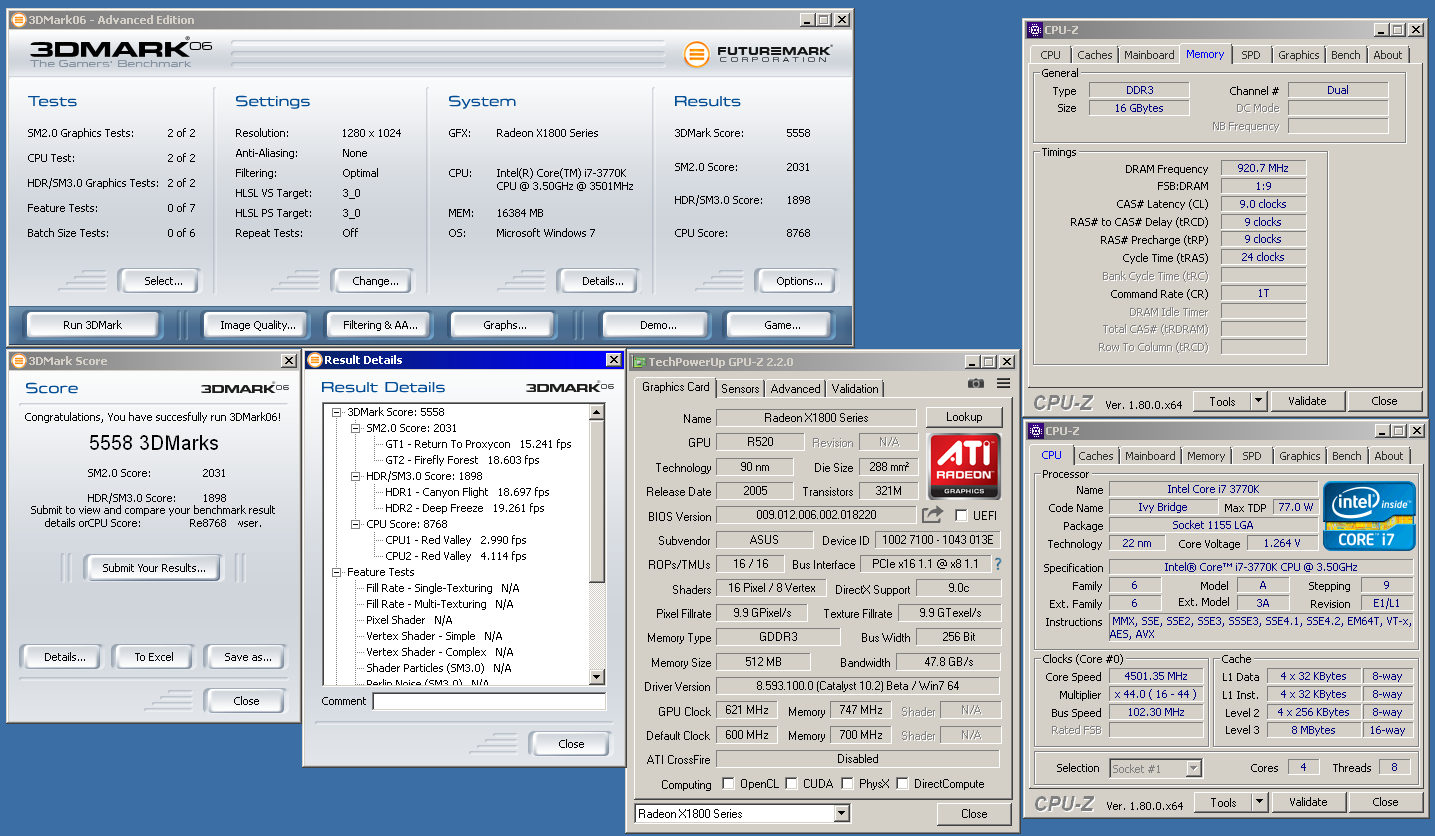Click the GPU-Z screenshot camera icon
The image size is (1435, 836).
976,384
